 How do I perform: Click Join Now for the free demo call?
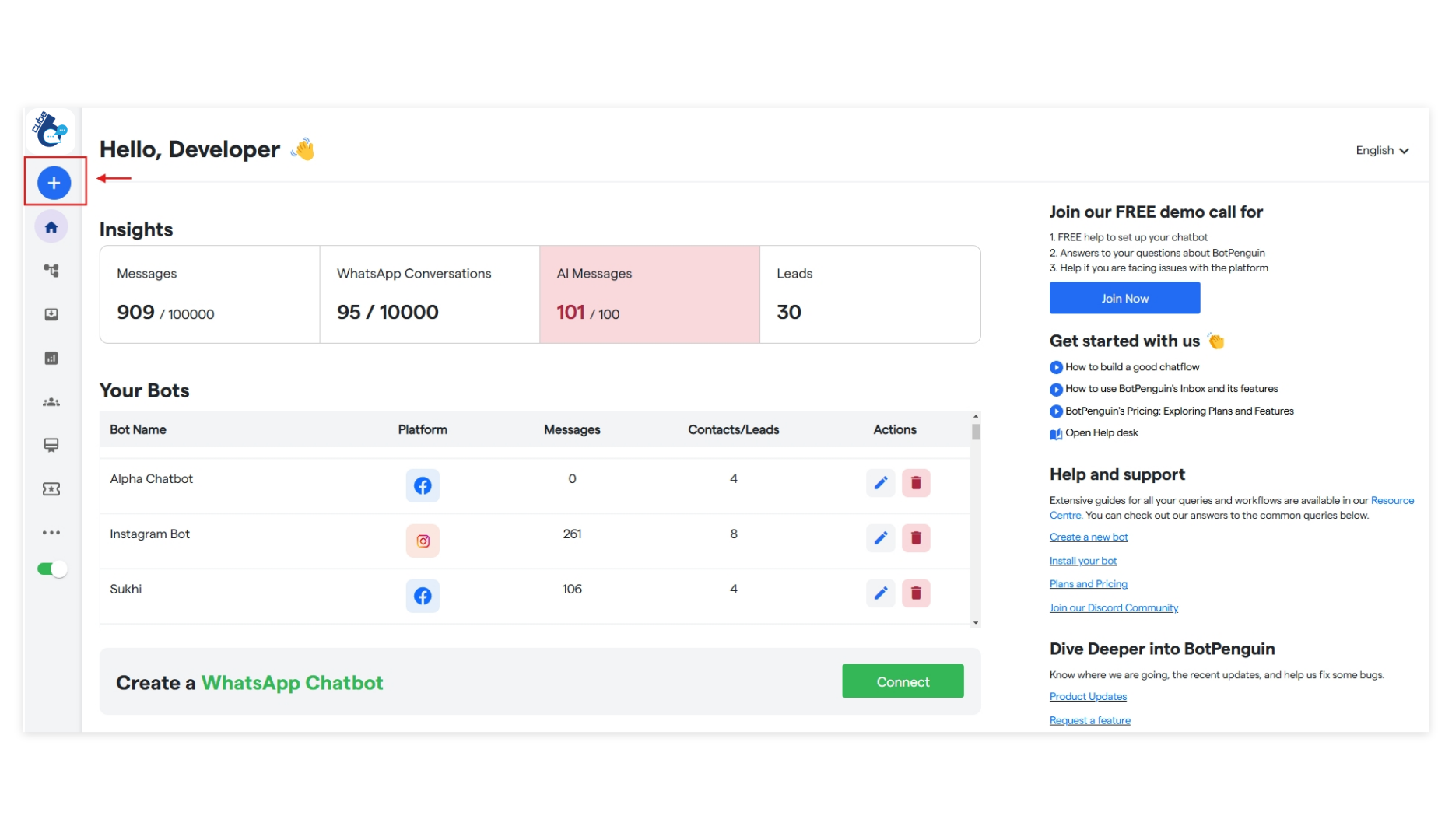1124,298
